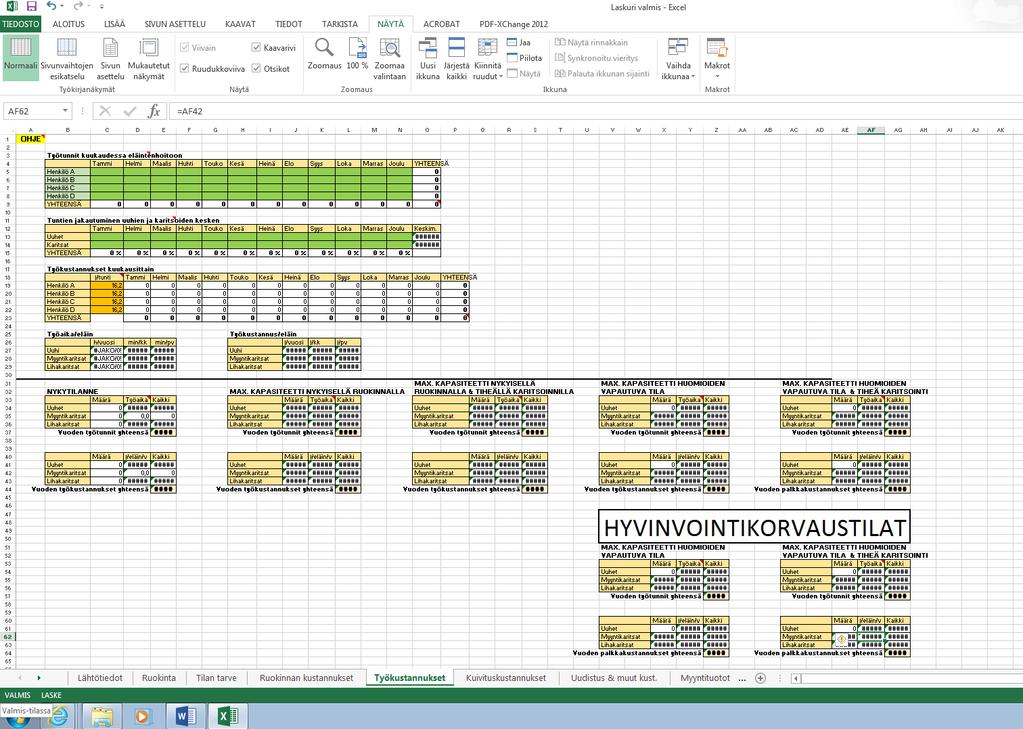This screenshot has height=729, width=1023.
Task: Open the TARKISTA ribbon tab
Action: click(x=340, y=24)
